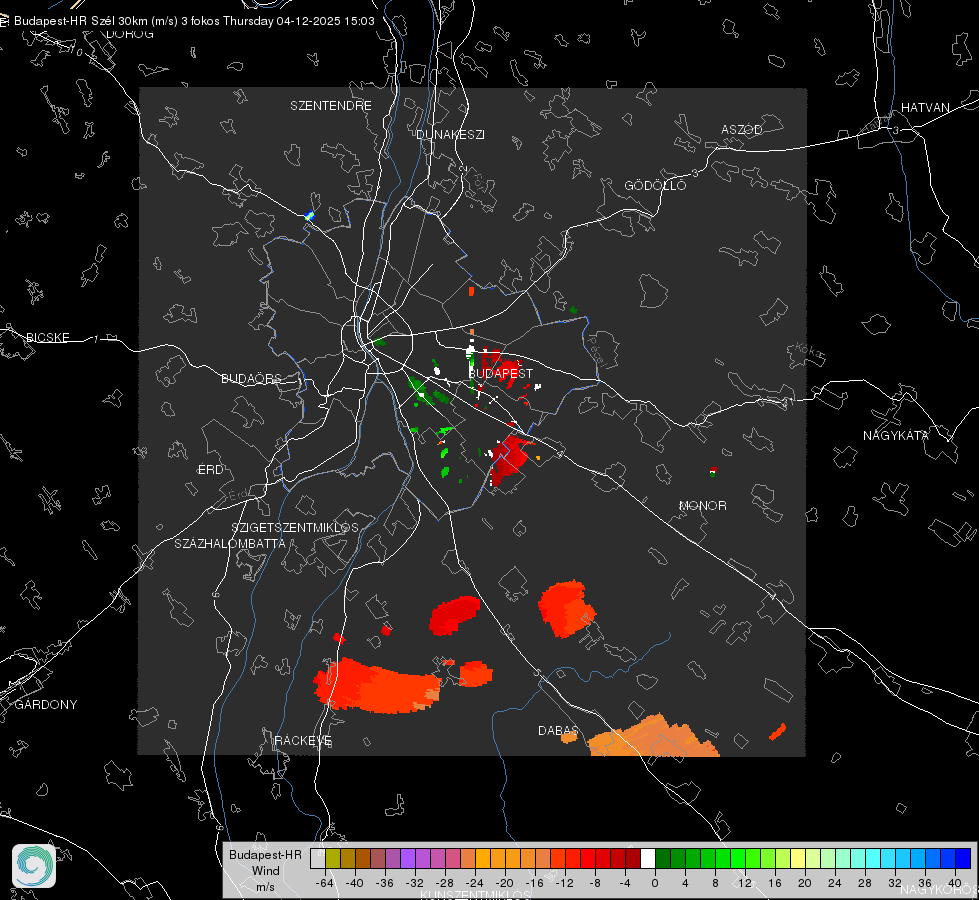Click the -12 legend value
979x900 pixels.
[x=564, y=883]
